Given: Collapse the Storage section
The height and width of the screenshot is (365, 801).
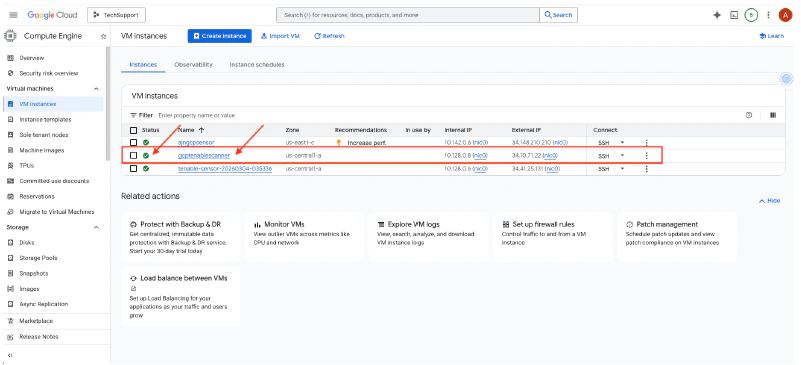Looking at the screenshot, I should coord(96,227).
